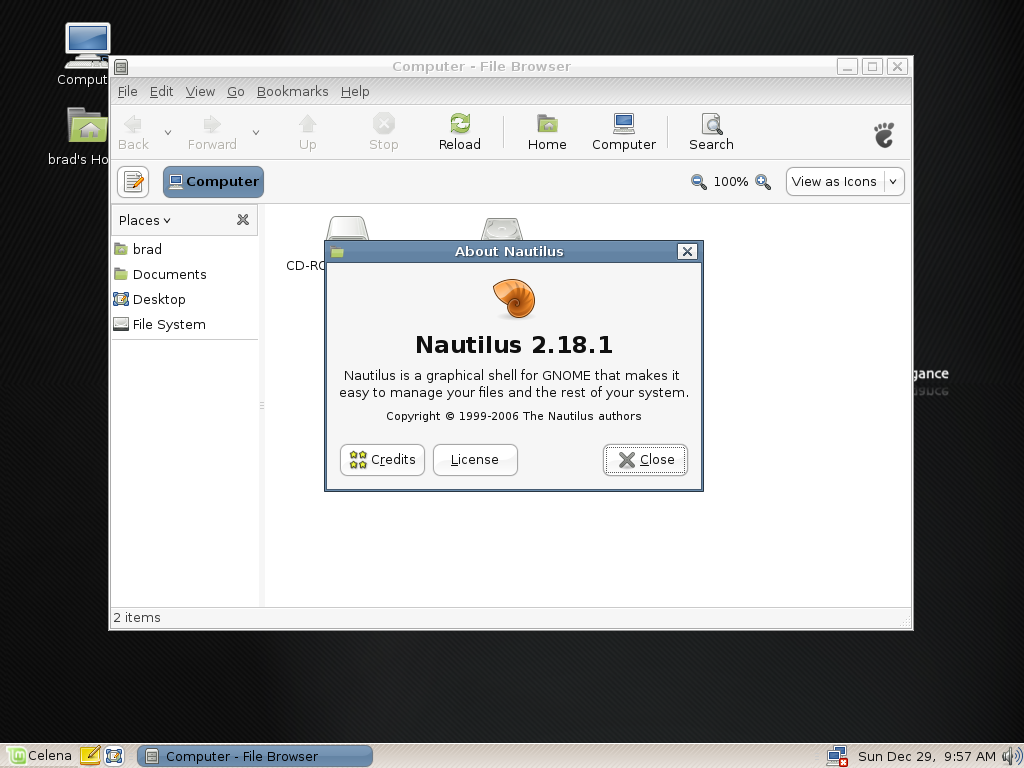Click the volume control tray icon

[1012, 756]
